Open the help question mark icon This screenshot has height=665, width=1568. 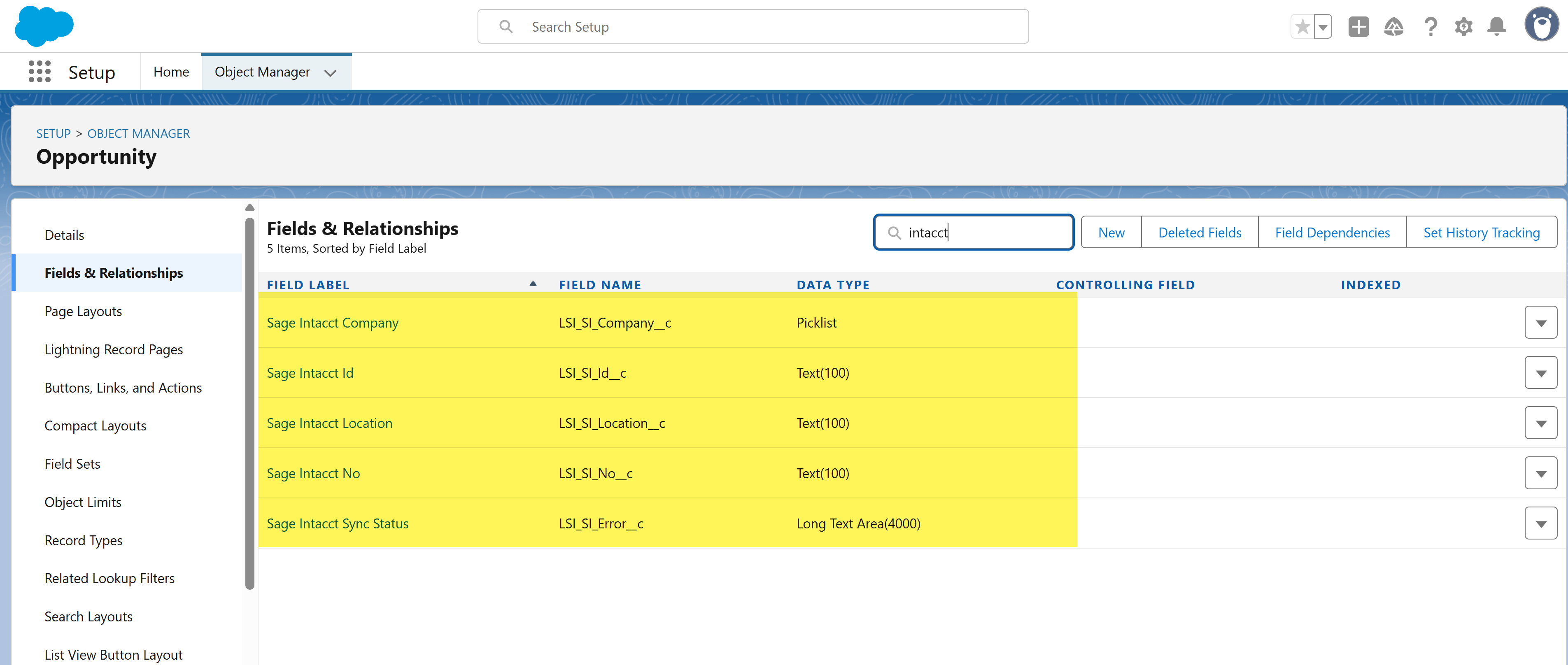pos(1431,27)
